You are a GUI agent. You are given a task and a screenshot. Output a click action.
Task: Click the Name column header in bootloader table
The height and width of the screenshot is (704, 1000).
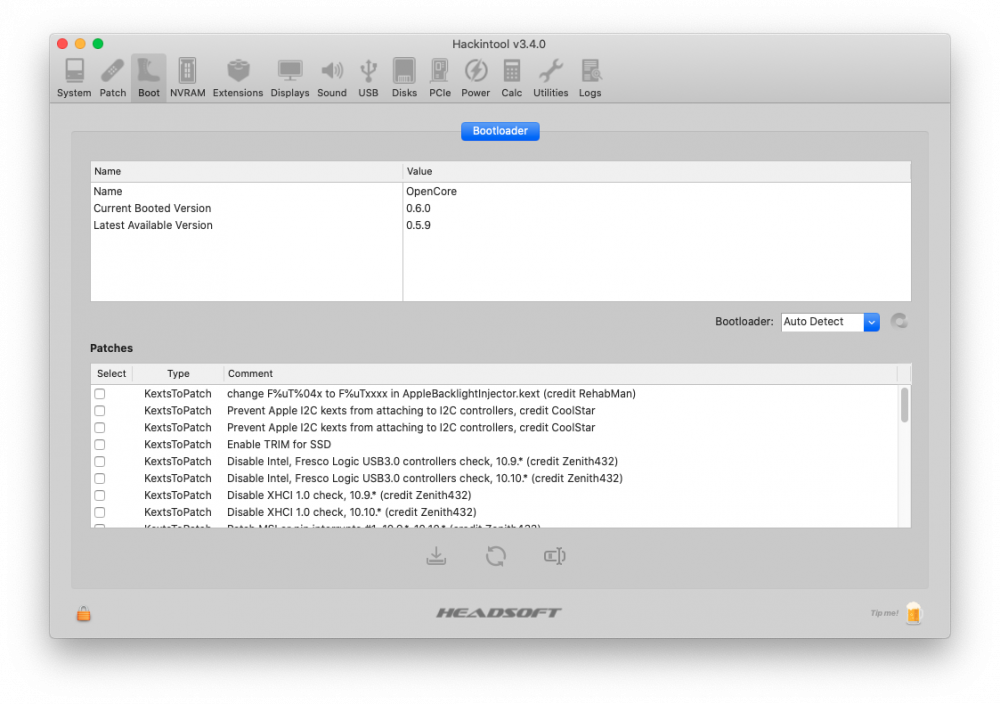coord(246,172)
